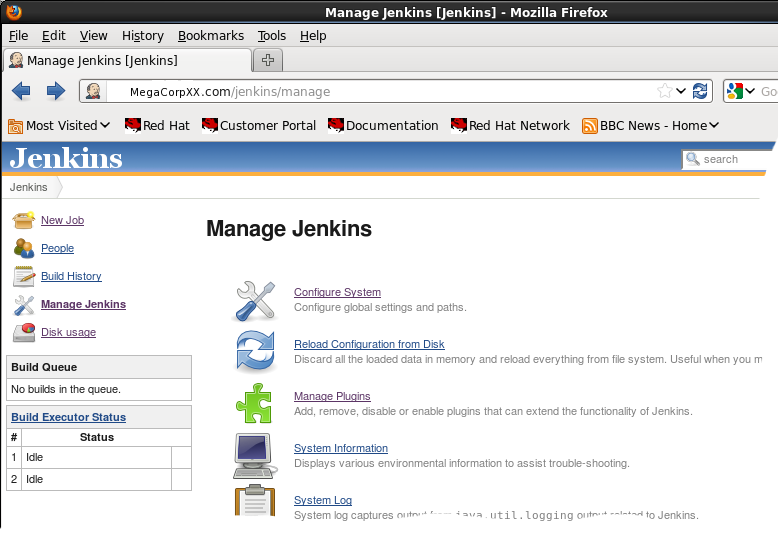Click the magnifier icon in the Jenkins search box
This screenshot has height=534, width=778.
[x=693, y=159]
